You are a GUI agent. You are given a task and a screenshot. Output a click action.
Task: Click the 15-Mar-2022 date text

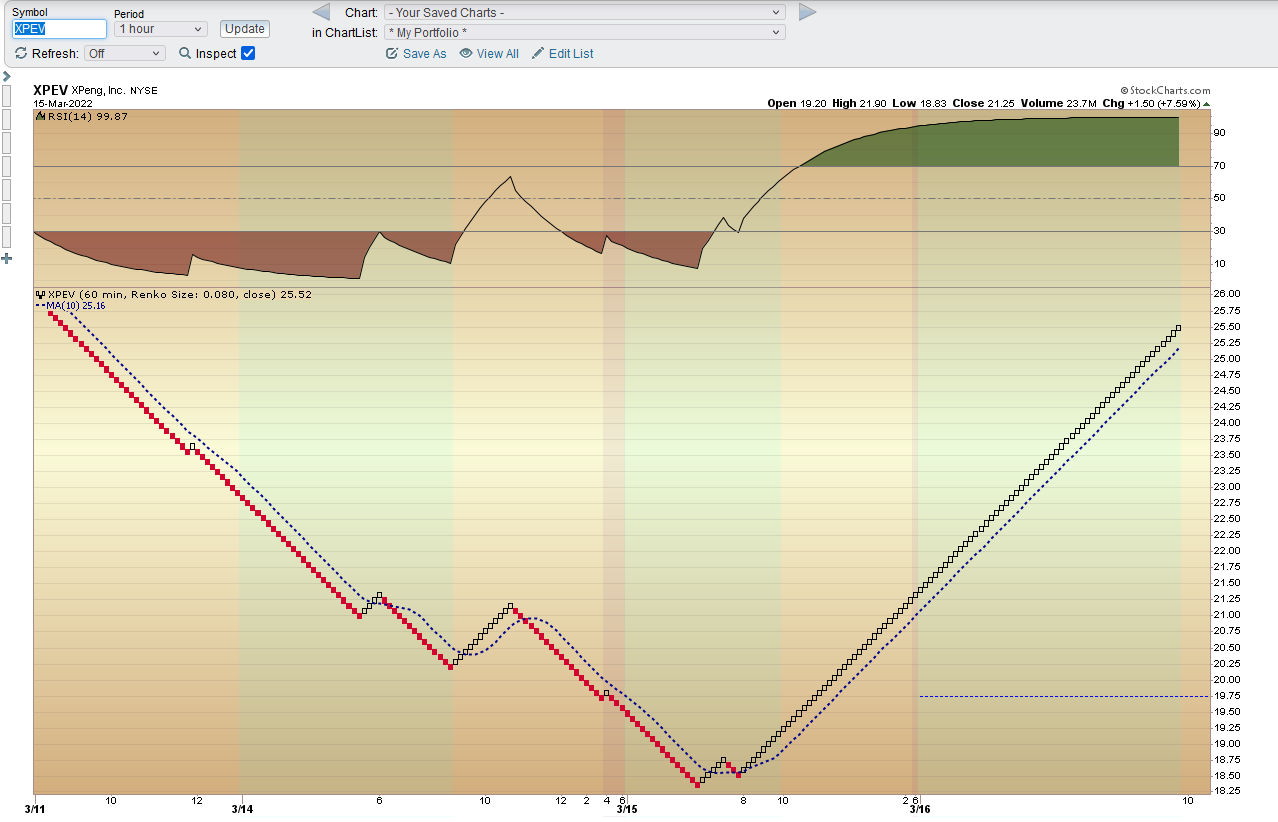[x=61, y=103]
